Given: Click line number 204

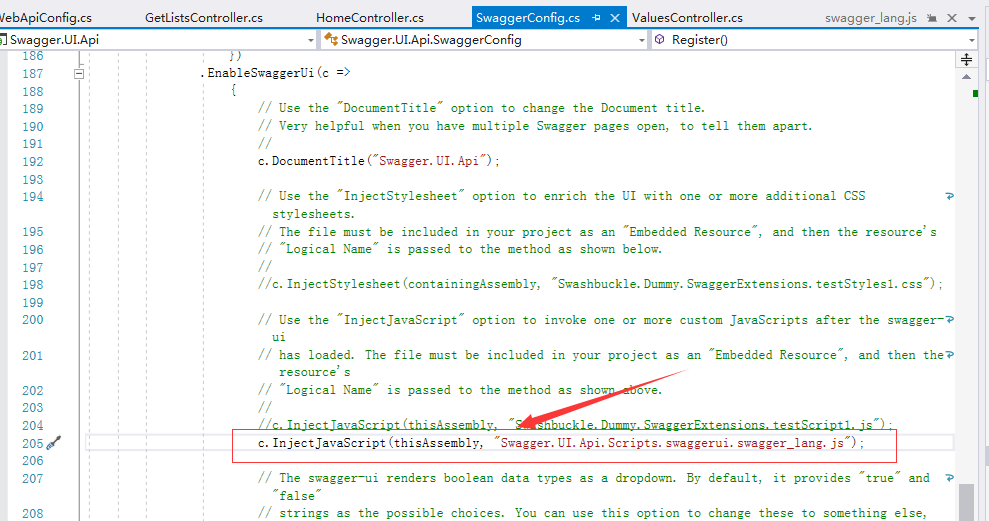Looking at the screenshot, I should pyautogui.click(x=33, y=426).
